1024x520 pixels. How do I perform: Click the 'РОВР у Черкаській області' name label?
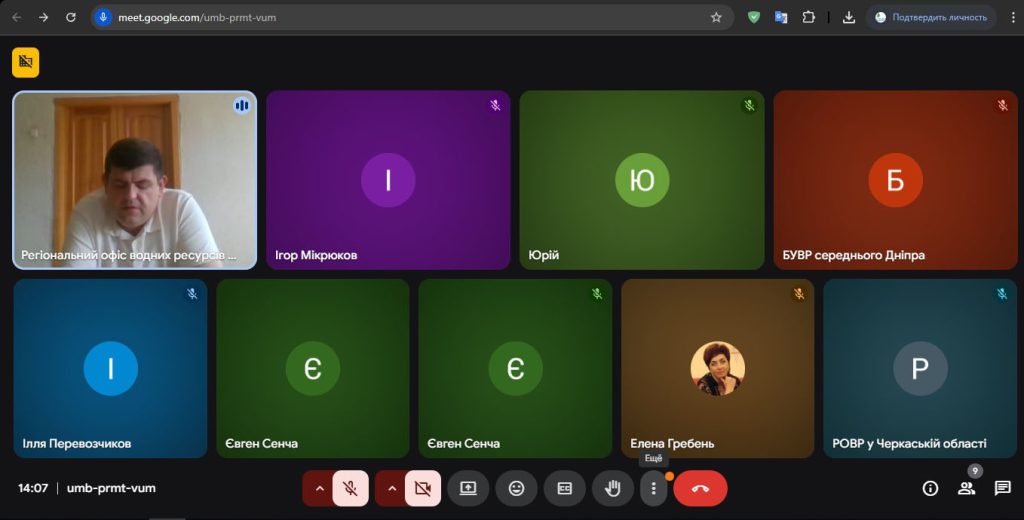click(909, 444)
